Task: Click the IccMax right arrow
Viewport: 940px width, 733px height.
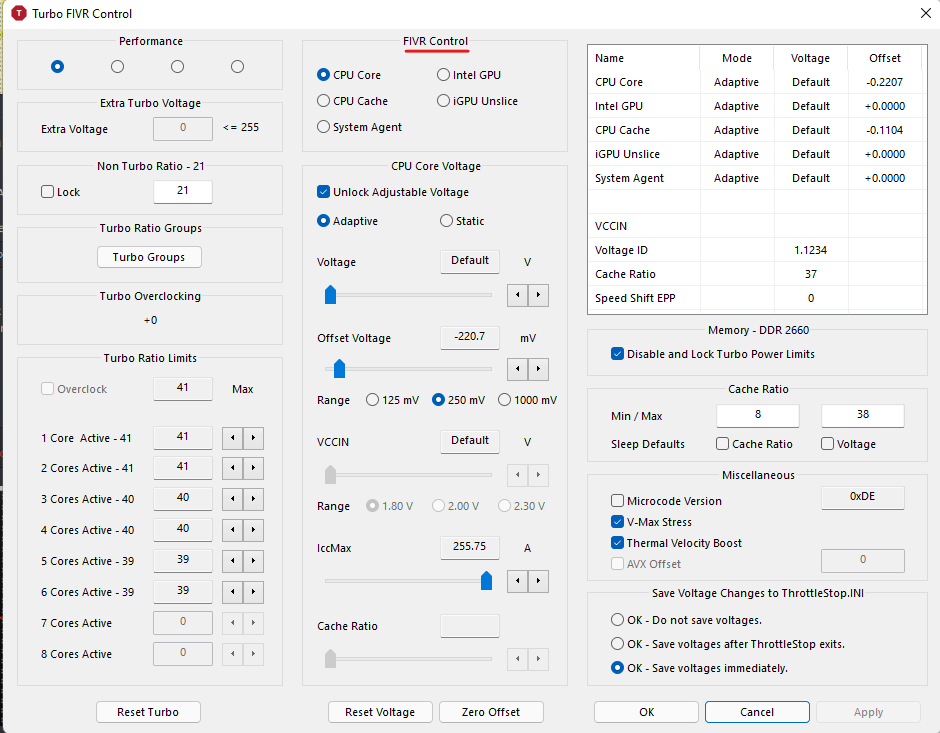Action: point(538,581)
